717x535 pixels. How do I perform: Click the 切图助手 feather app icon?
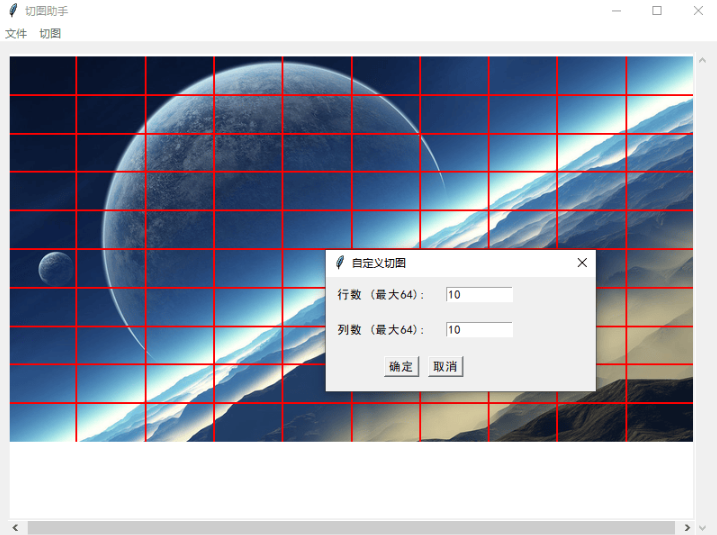13,11
